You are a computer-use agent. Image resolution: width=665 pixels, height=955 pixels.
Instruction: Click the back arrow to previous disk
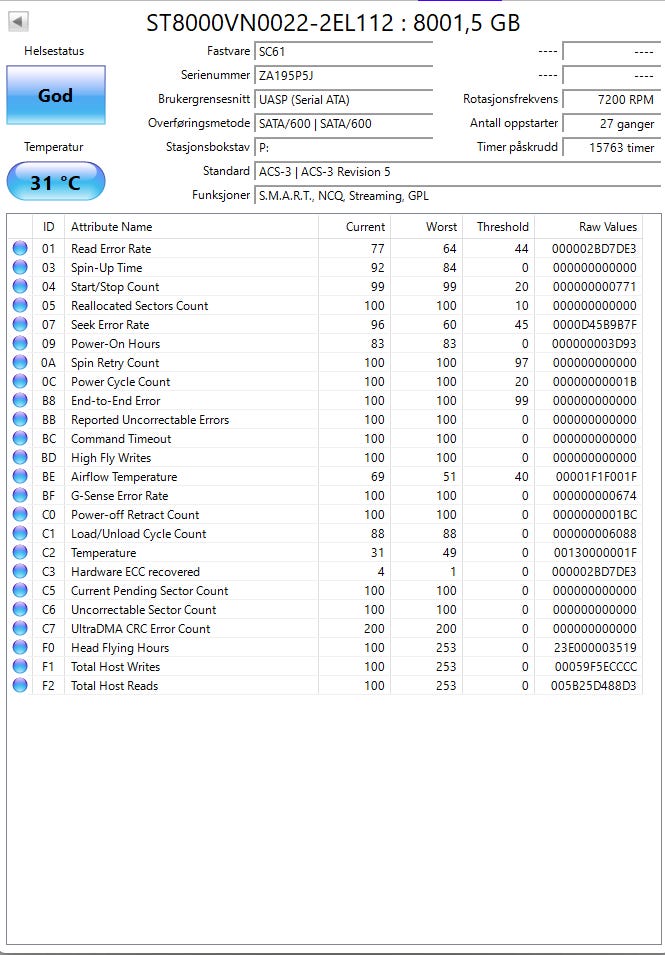18,22
